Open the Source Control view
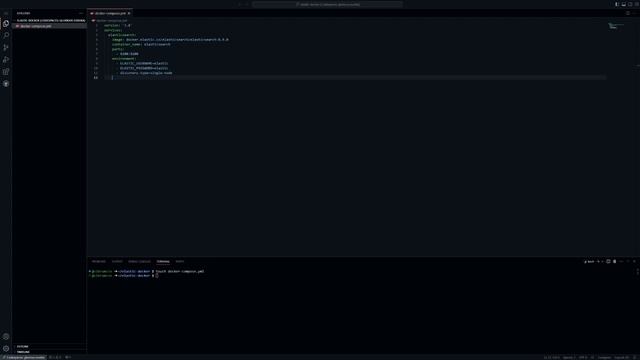640x360 pixels. pyautogui.click(x=6, y=48)
